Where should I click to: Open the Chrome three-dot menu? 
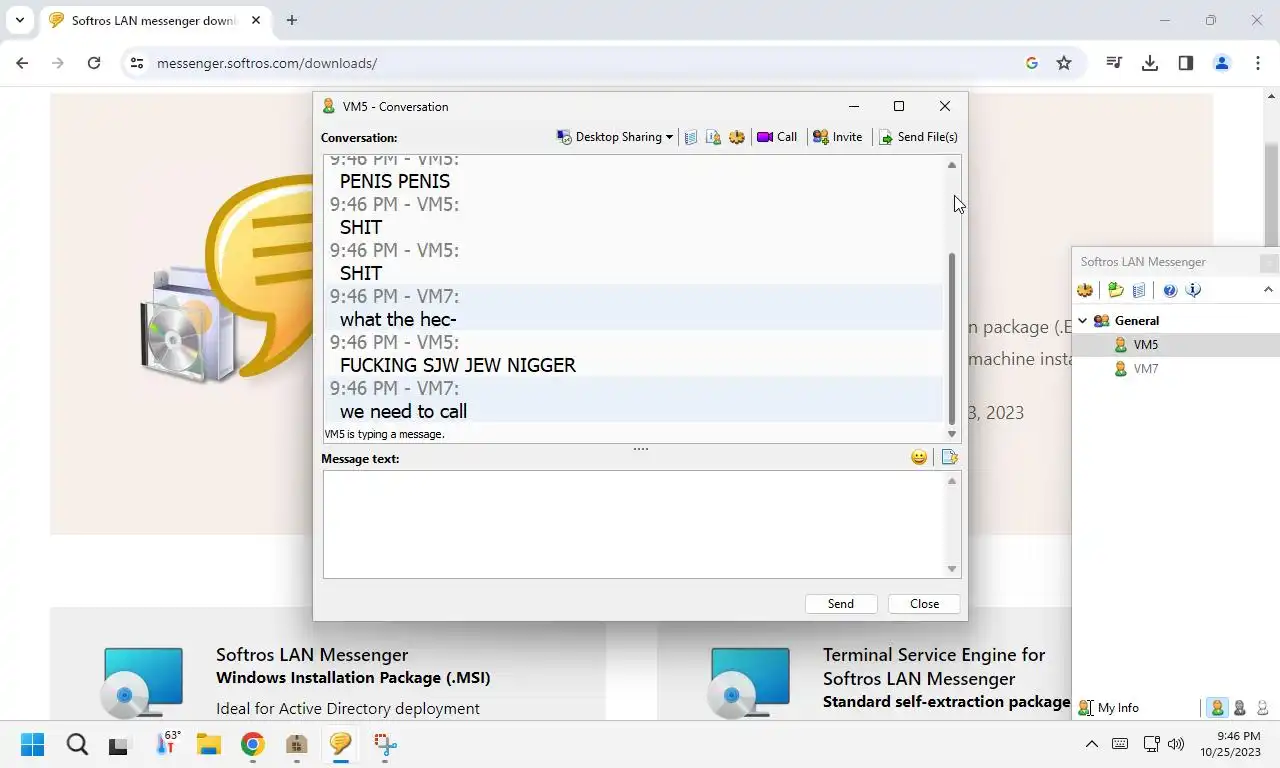pyautogui.click(x=1258, y=63)
